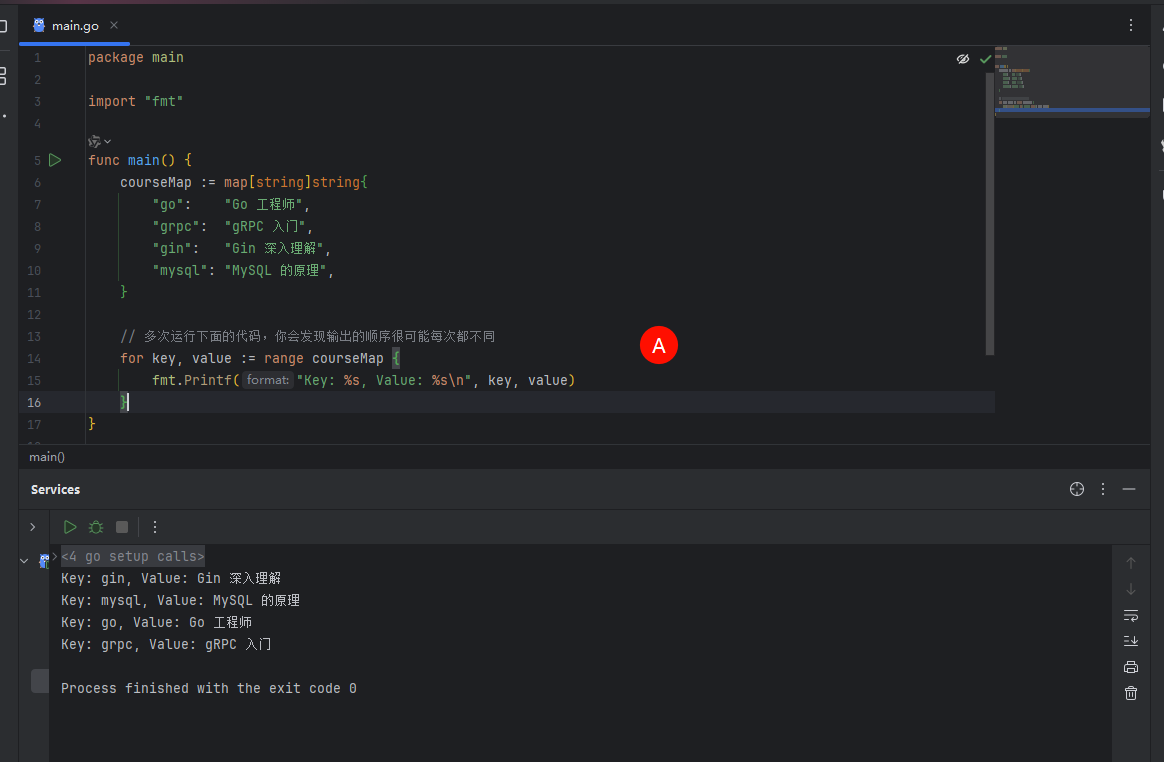
Task: Click output line 'Key: mysql, Value: MySQL 的原理'
Action: coord(180,600)
